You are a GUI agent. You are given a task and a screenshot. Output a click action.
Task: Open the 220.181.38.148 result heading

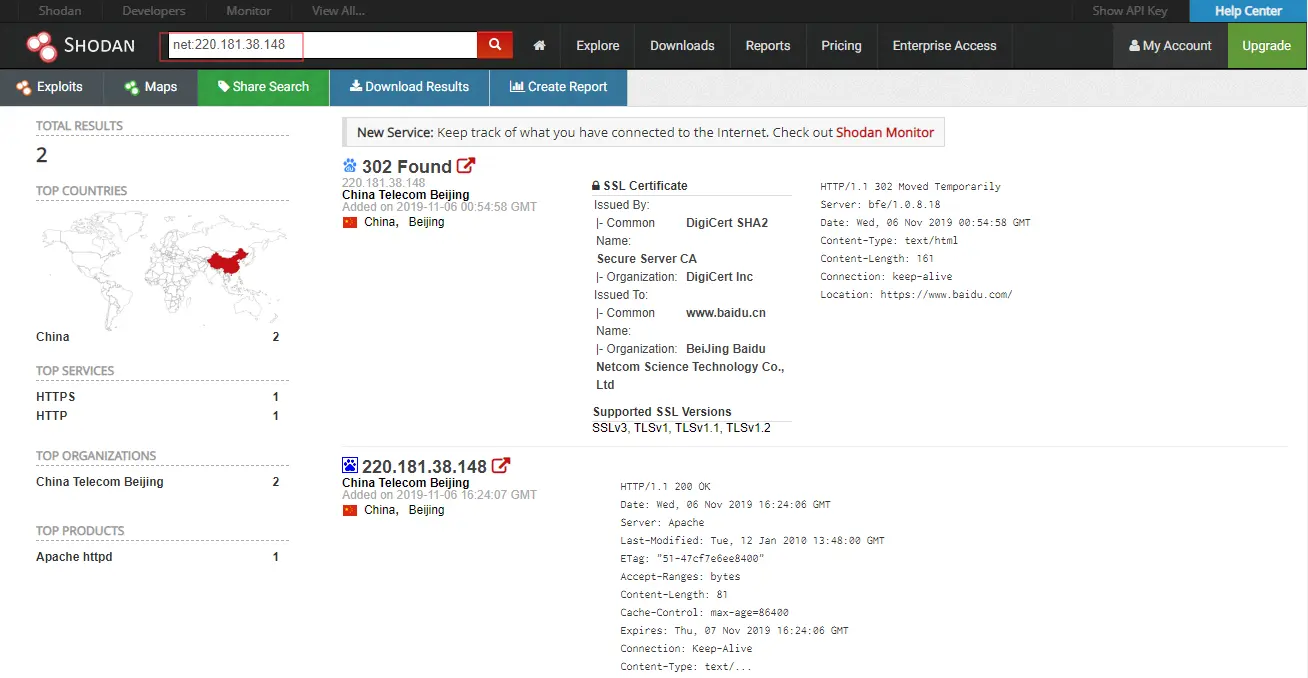[424, 466]
